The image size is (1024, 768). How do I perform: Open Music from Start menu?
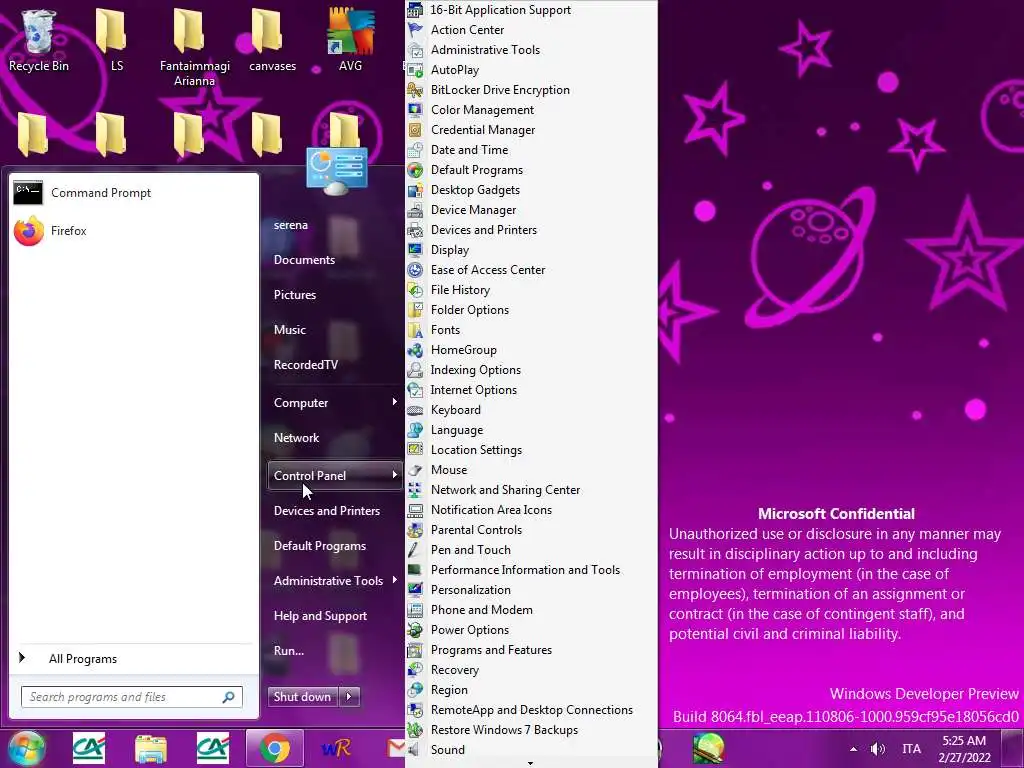(x=290, y=330)
